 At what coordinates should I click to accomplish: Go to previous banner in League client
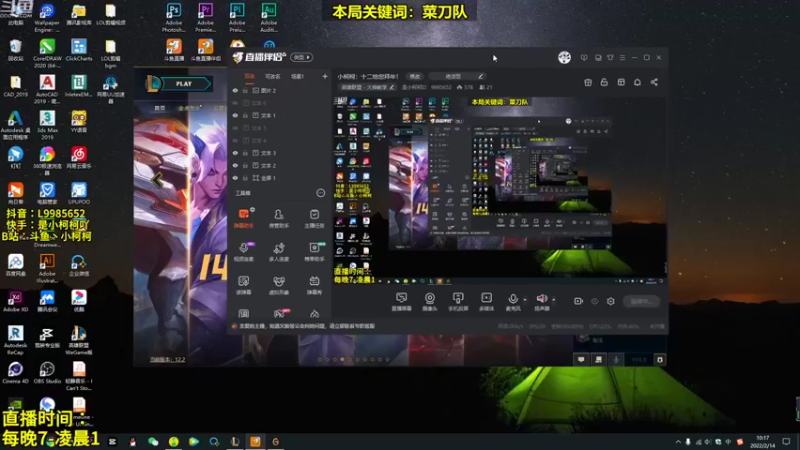pyautogui.click(x=157, y=180)
